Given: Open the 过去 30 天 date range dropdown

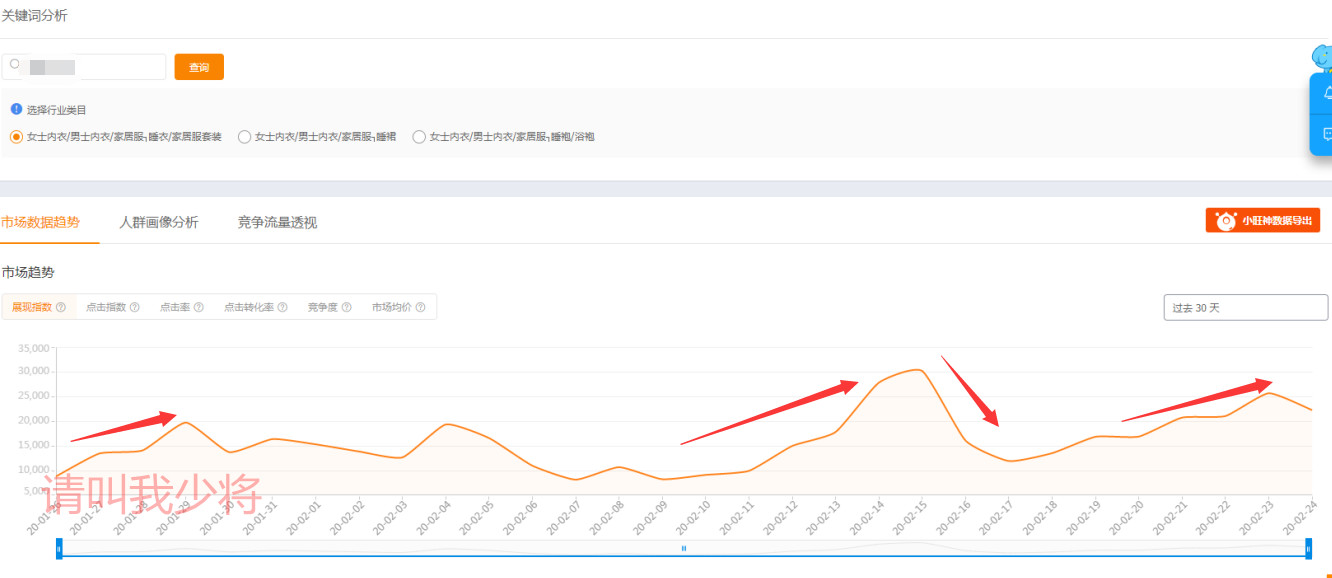Looking at the screenshot, I should tap(1245, 307).
